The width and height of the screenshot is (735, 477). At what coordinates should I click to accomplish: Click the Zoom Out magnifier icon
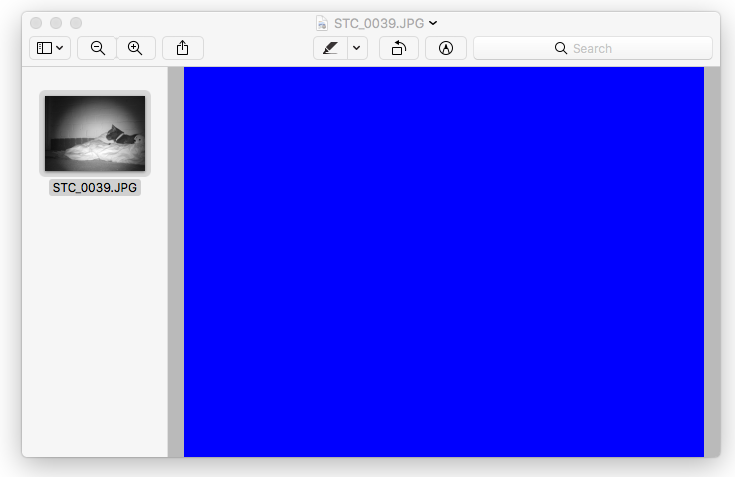[x=98, y=48]
